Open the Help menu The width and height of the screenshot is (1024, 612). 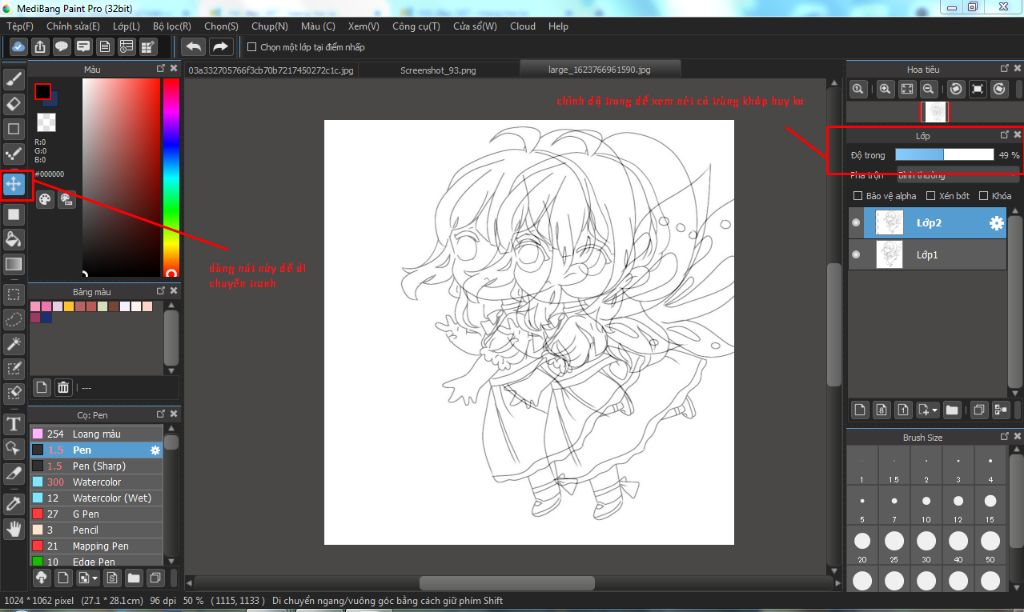coord(558,26)
